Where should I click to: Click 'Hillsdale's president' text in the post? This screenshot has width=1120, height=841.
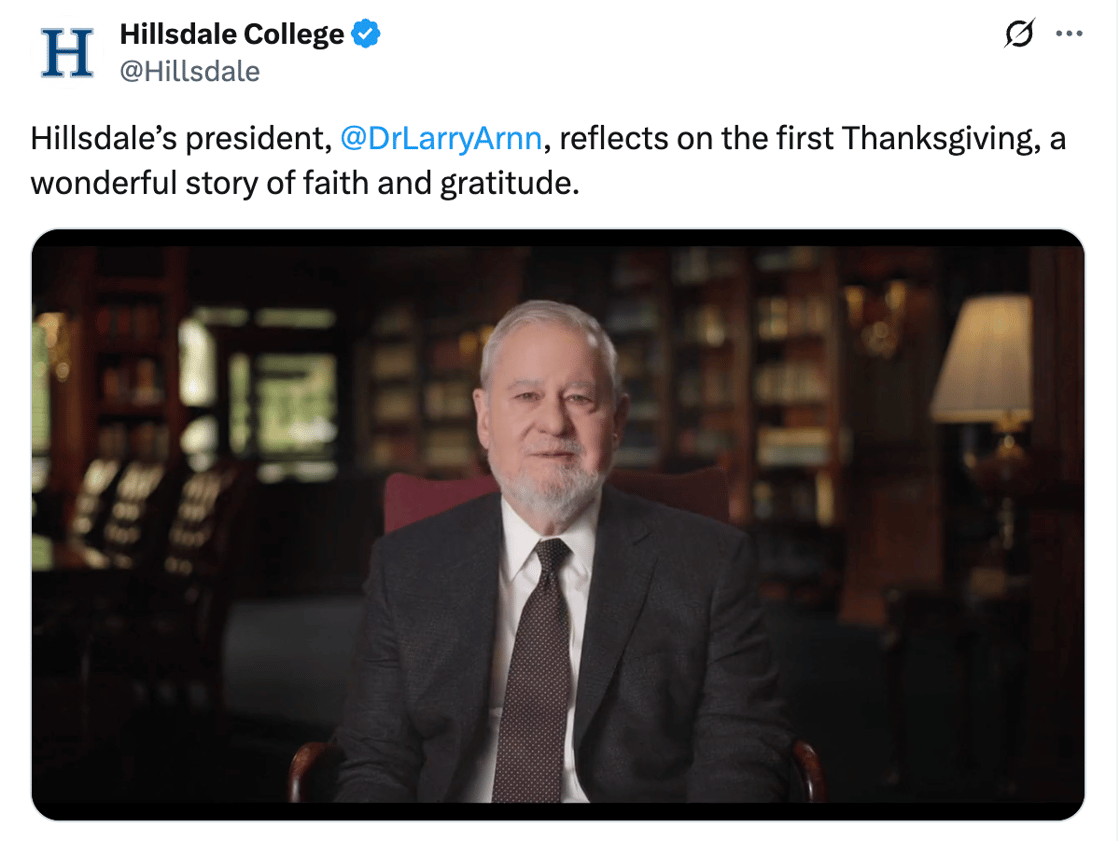[x=180, y=139]
